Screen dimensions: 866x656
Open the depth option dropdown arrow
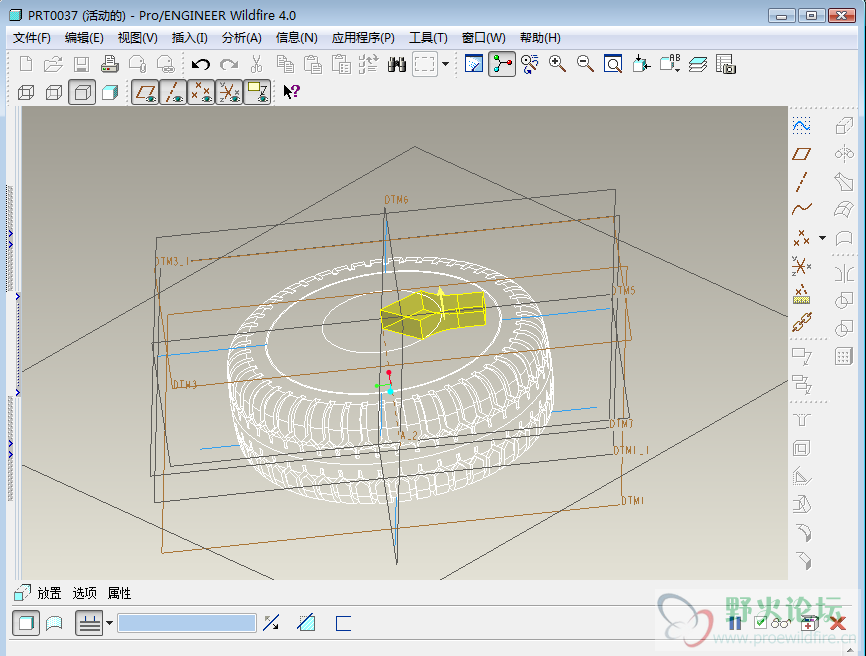tap(109, 623)
